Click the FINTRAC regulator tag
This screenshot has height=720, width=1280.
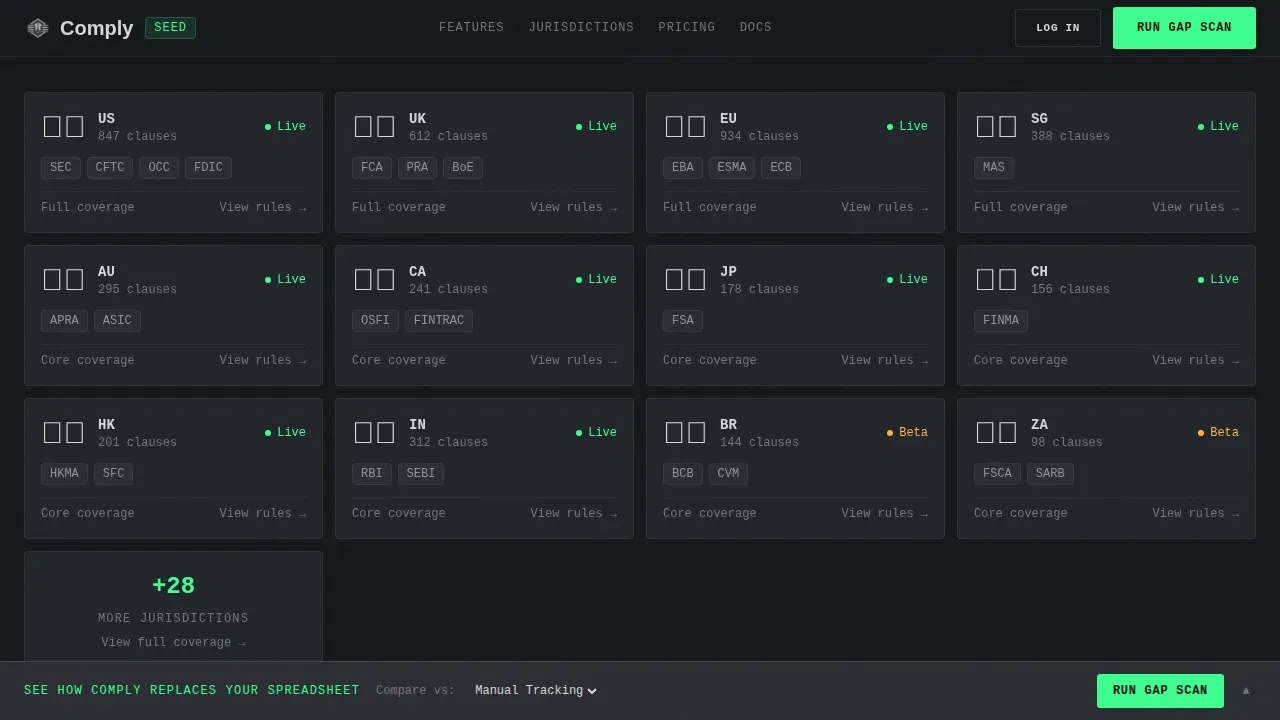[439, 321]
